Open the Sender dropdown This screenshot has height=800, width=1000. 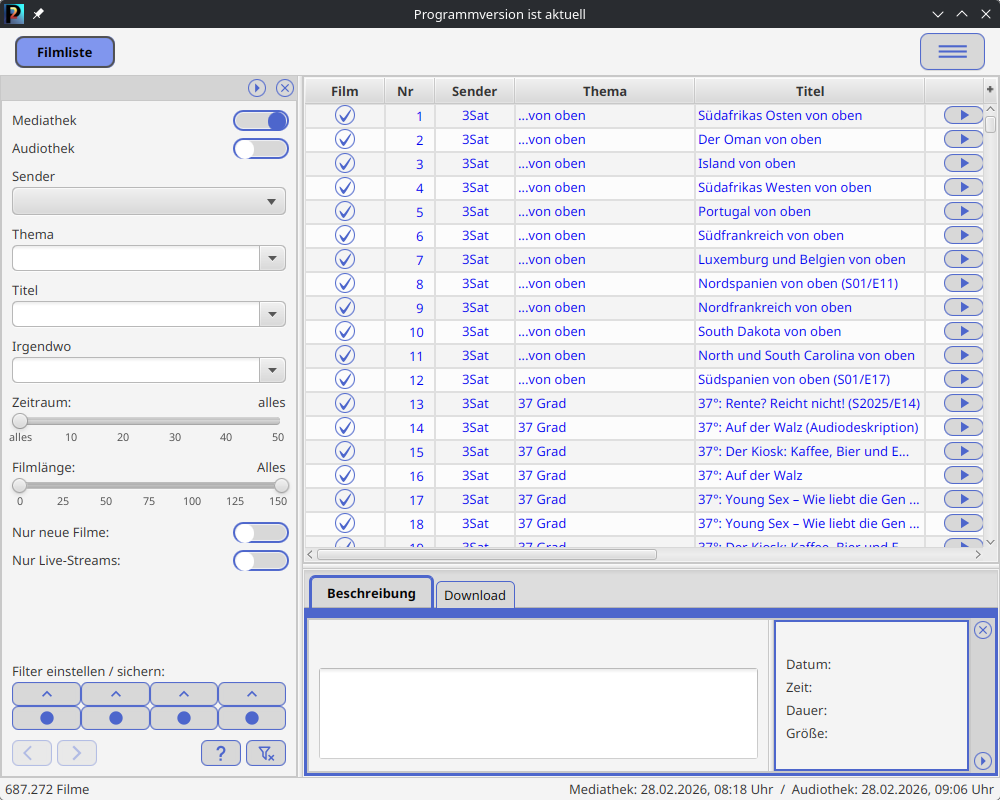point(149,202)
